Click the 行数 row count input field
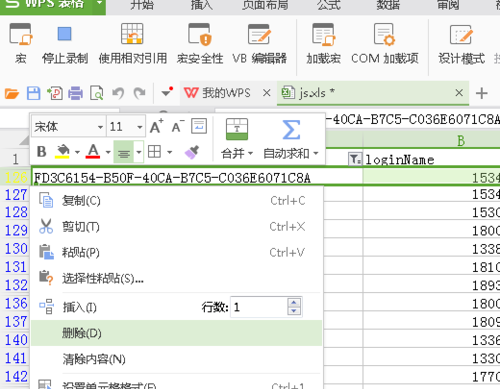The image size is (500, 389). pos(259,307)
